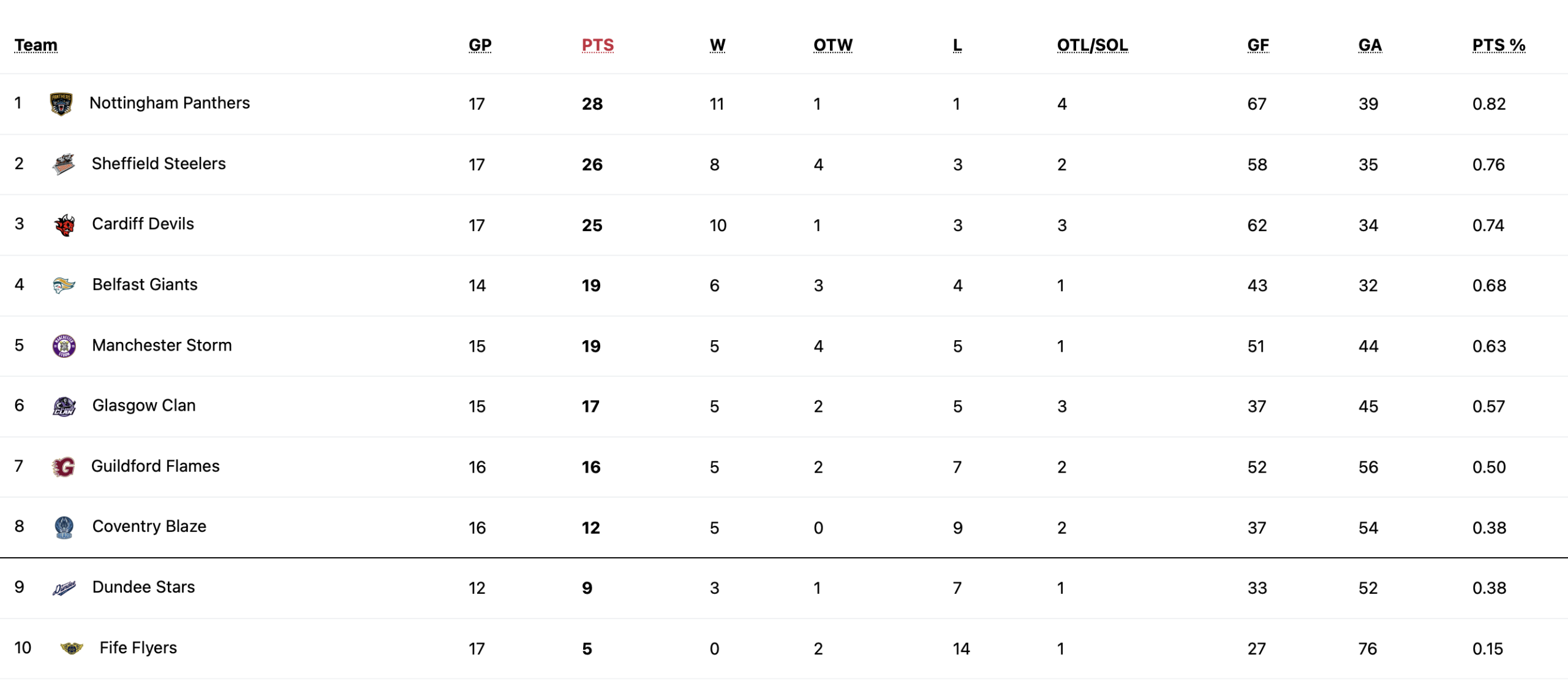Image resolution: width=1568 pixels, height=684 pixels.
Task: Click the Nottingham Panthers team logo
Action: 61,104
